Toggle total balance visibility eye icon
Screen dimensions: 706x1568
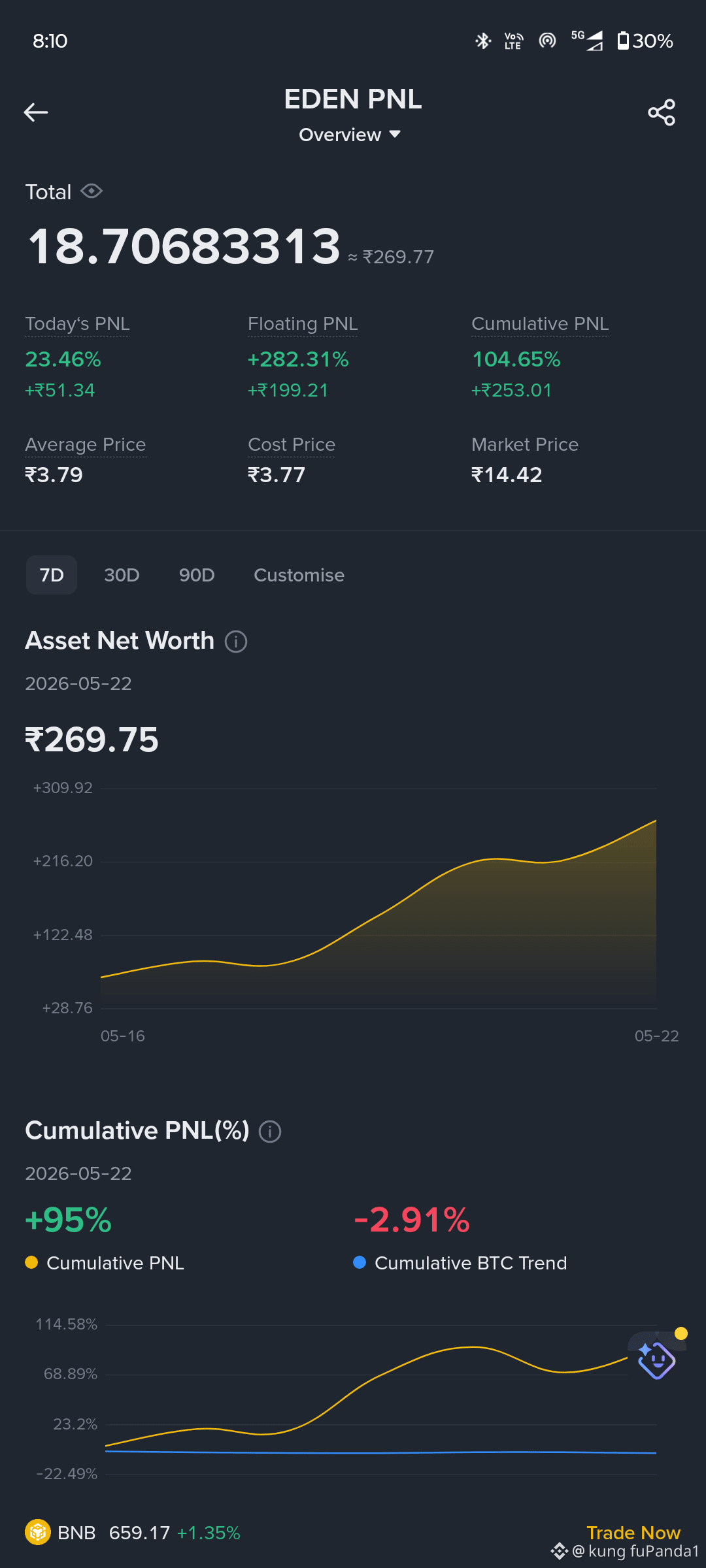point(92,191)
